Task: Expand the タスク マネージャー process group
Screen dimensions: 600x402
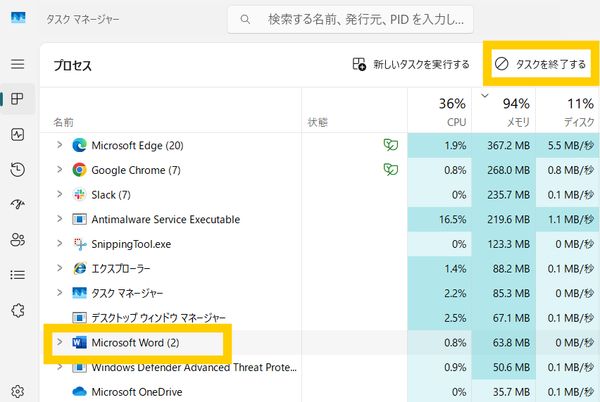Action: click(59, 293)
